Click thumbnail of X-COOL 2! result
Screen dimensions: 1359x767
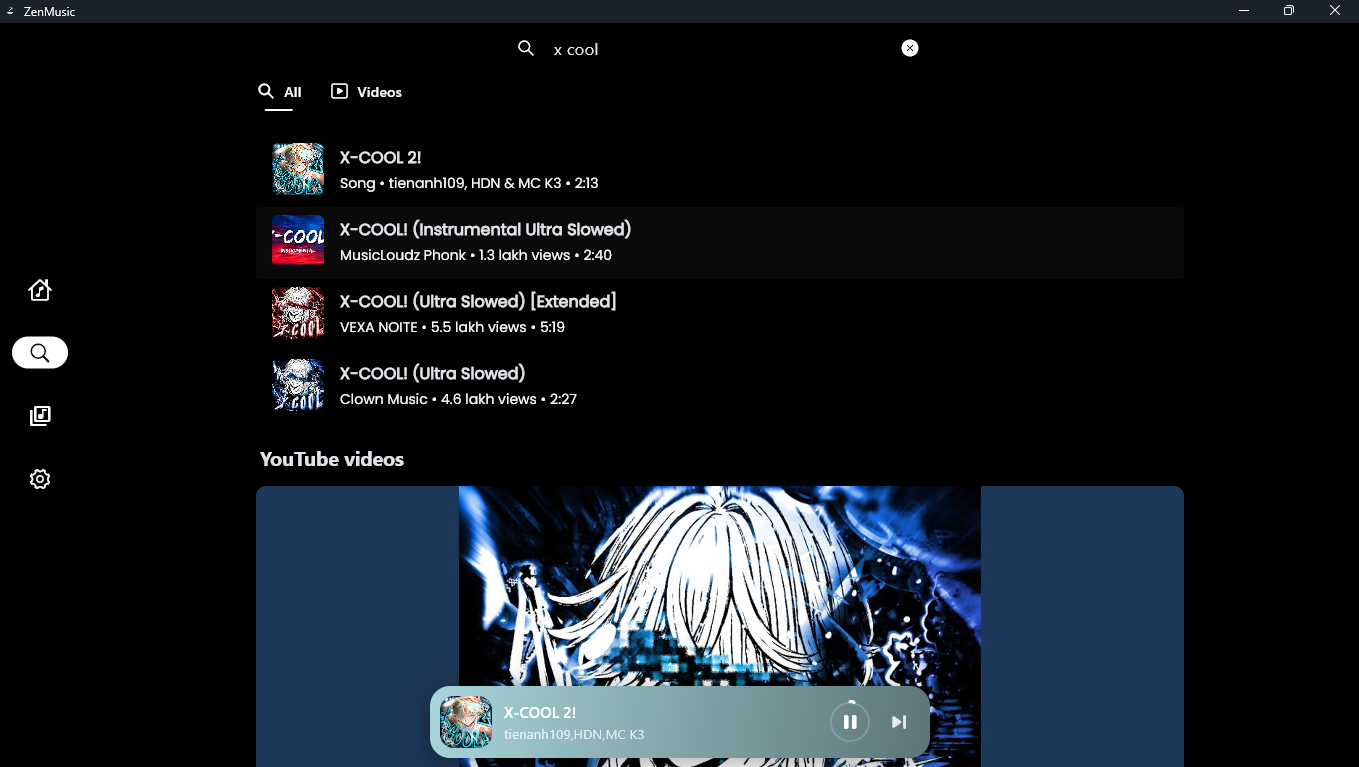[x=298, y=169]
